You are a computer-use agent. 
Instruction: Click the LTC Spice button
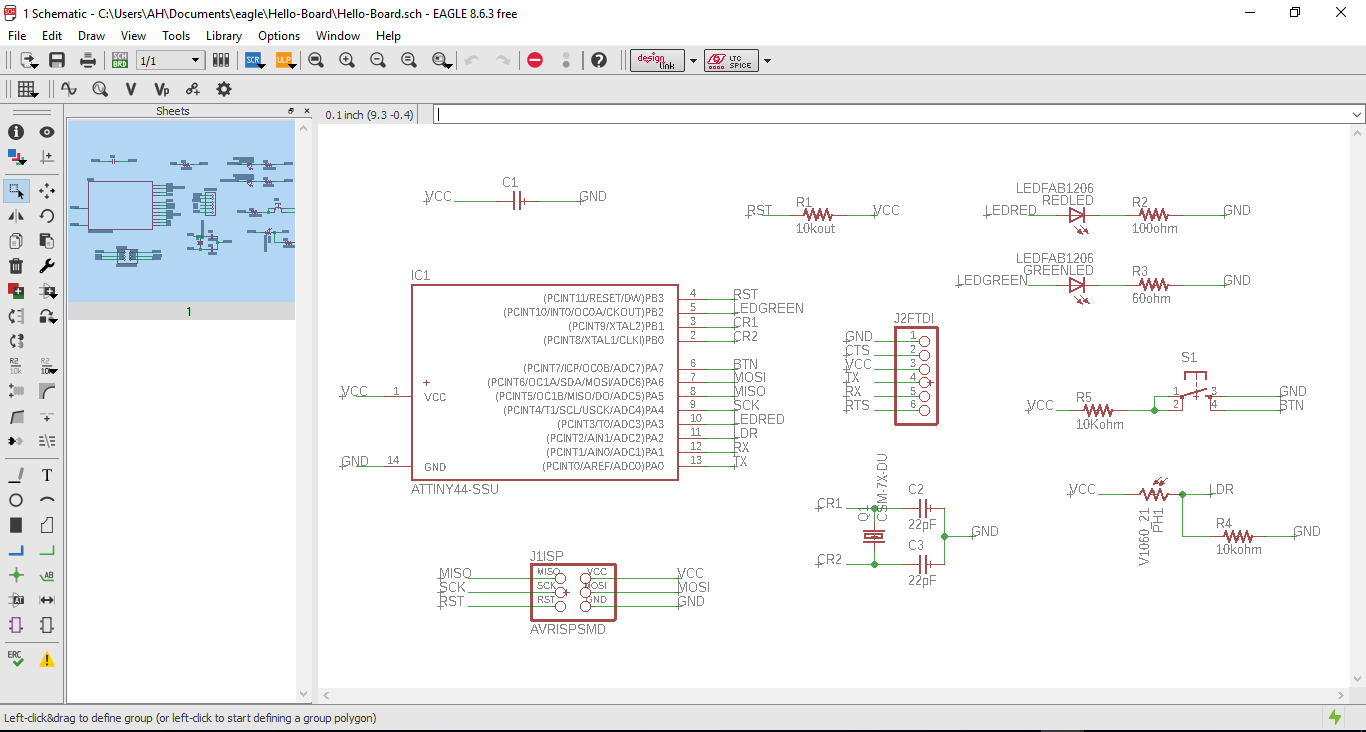(x=731, y=60)
